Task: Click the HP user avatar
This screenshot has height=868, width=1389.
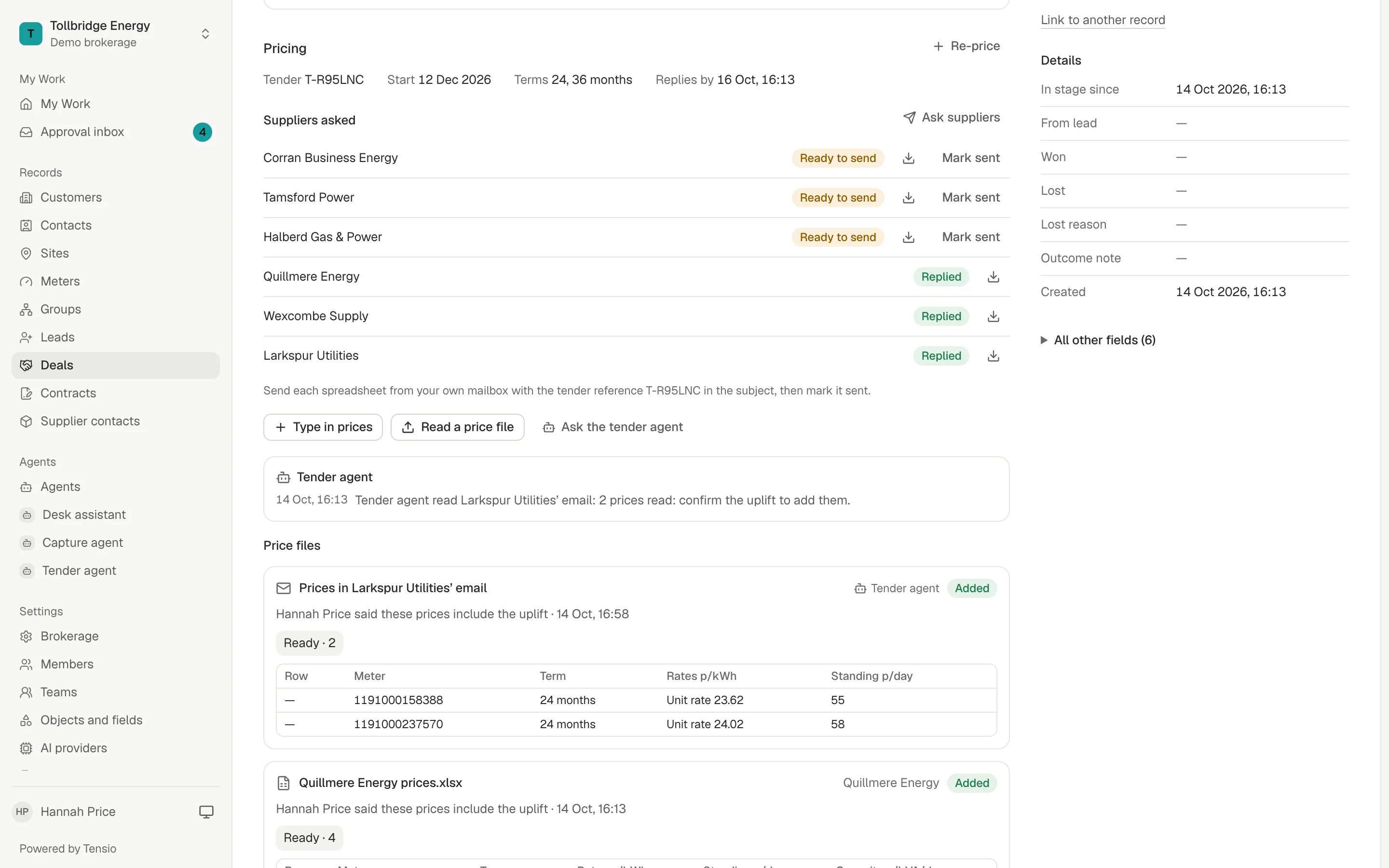Action: (x=22, y=812)
